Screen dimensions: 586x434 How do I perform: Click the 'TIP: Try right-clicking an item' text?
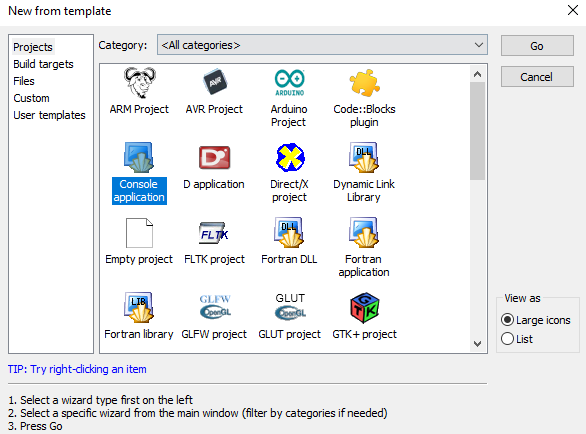click(x=77, y=369)
